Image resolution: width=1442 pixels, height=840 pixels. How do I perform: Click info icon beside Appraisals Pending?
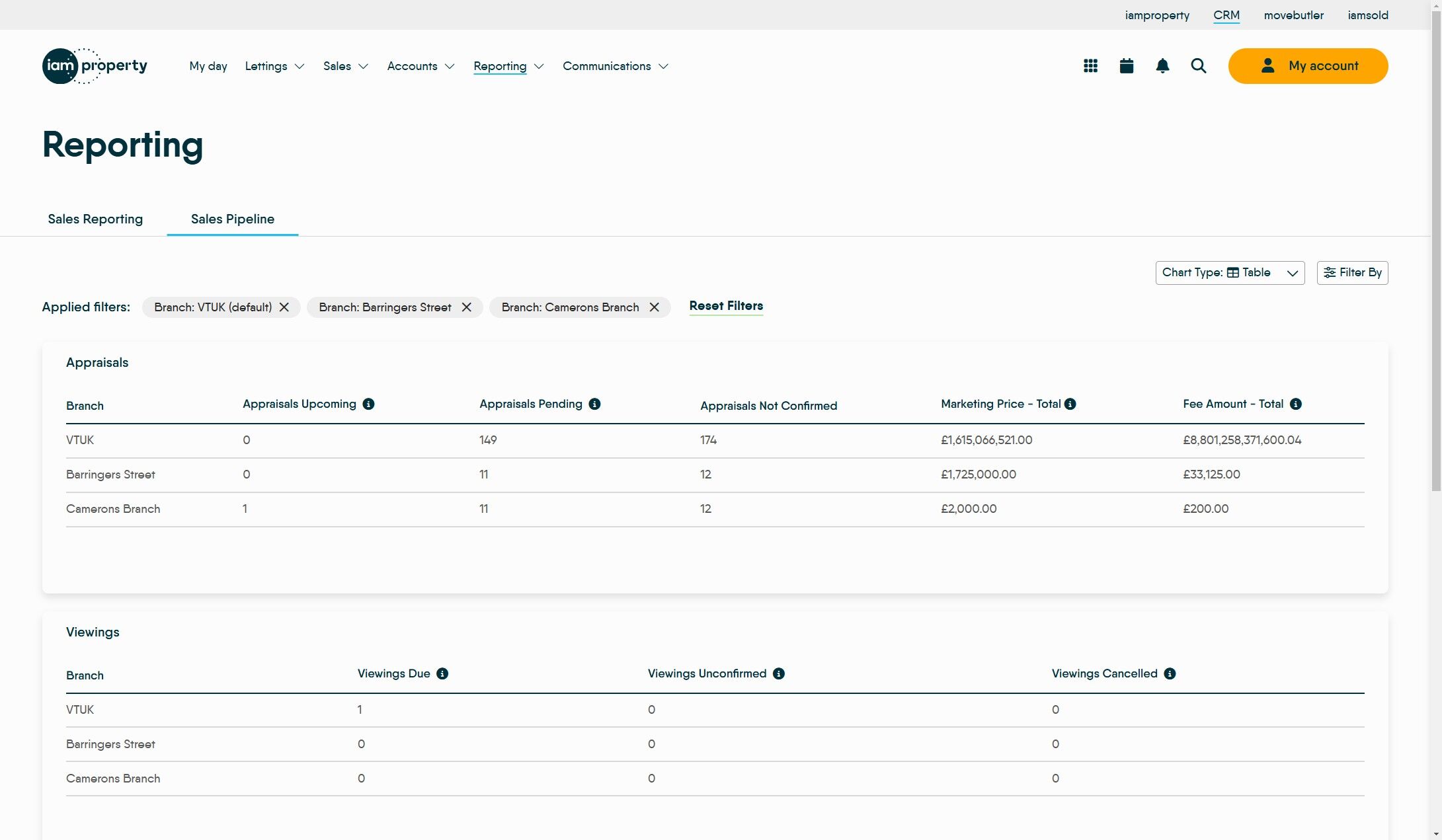click(594, 404)
